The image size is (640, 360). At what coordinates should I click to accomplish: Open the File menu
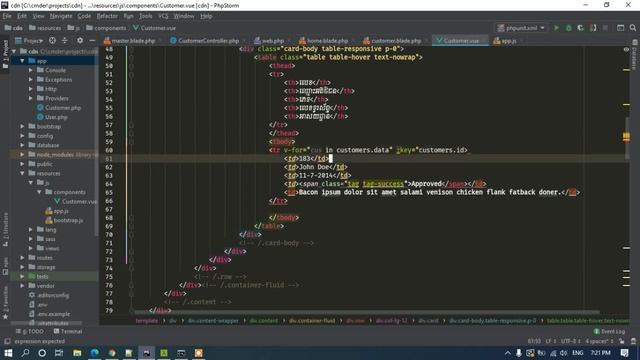[7, 16]
